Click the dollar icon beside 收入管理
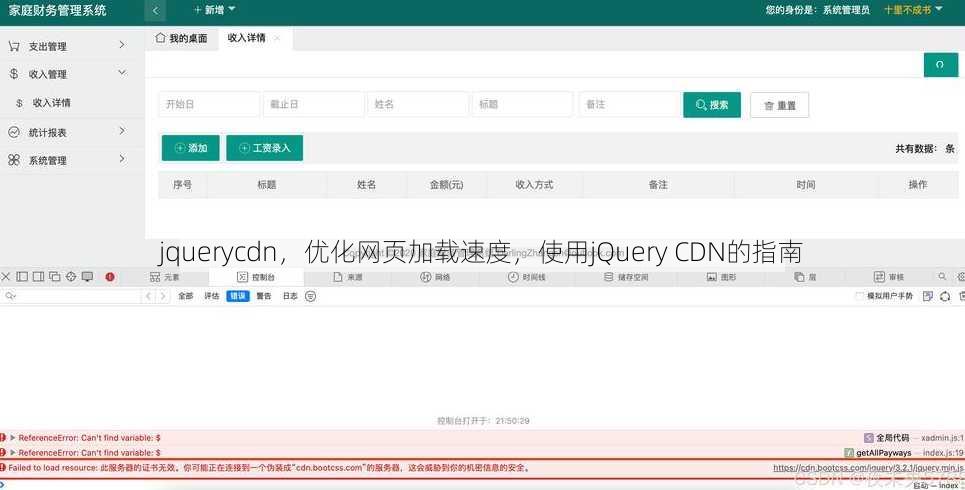This screenshot has height=490, width=965. tap(14, 74)
